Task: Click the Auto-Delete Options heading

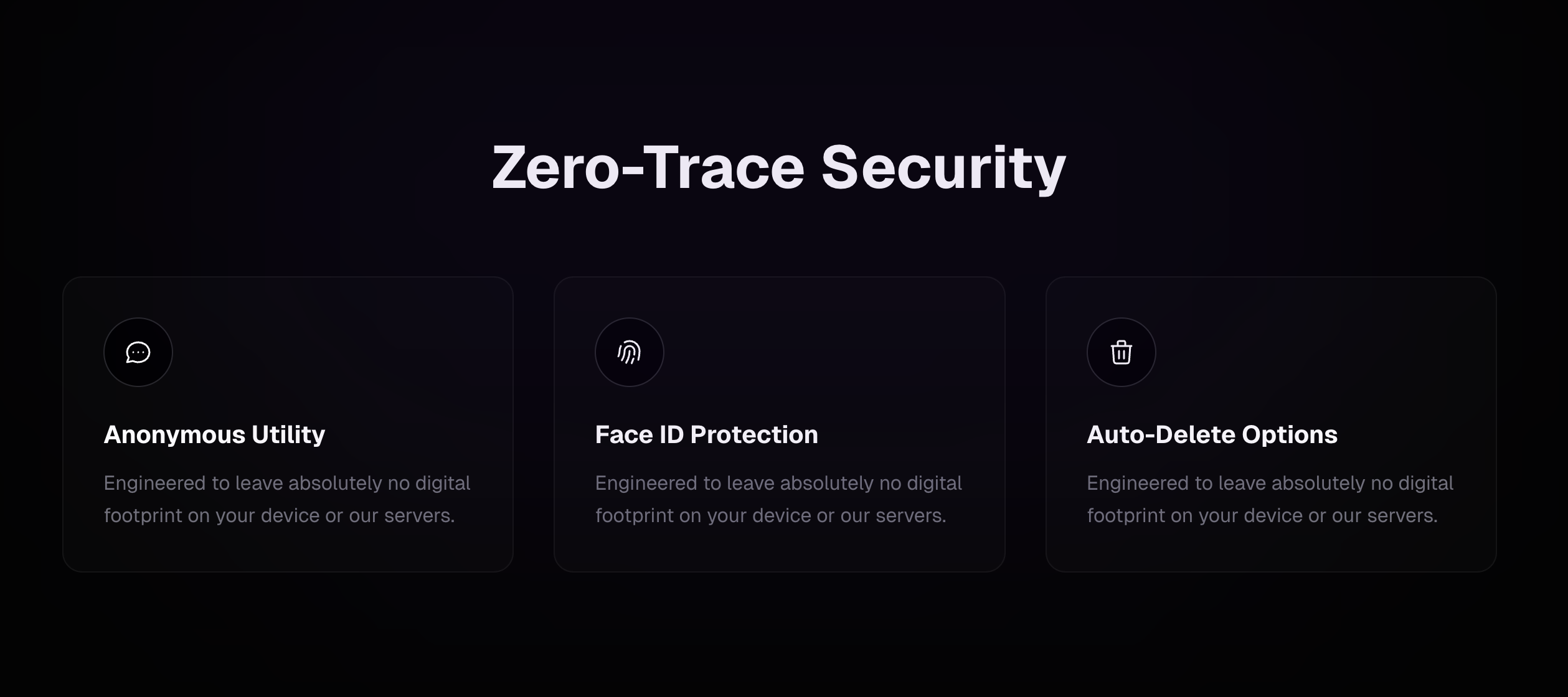Action: point(1211,434)
